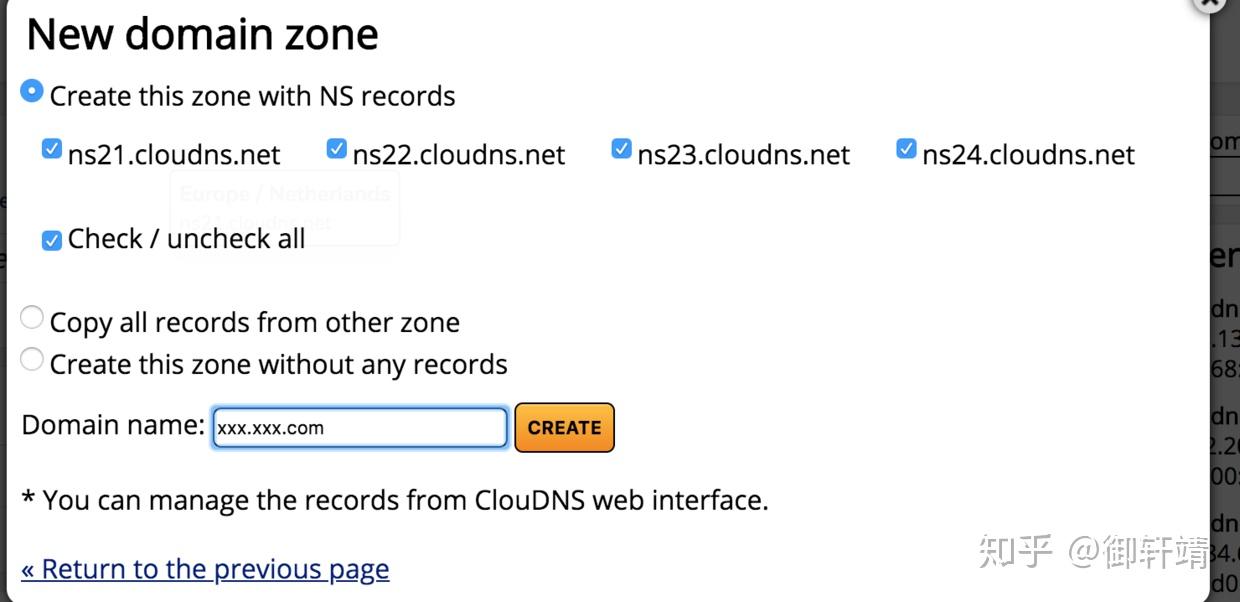This screenshot has height=602, width=1240.
Task: Choose "Create this zone without any records"
Action: [x=31, y=359]
